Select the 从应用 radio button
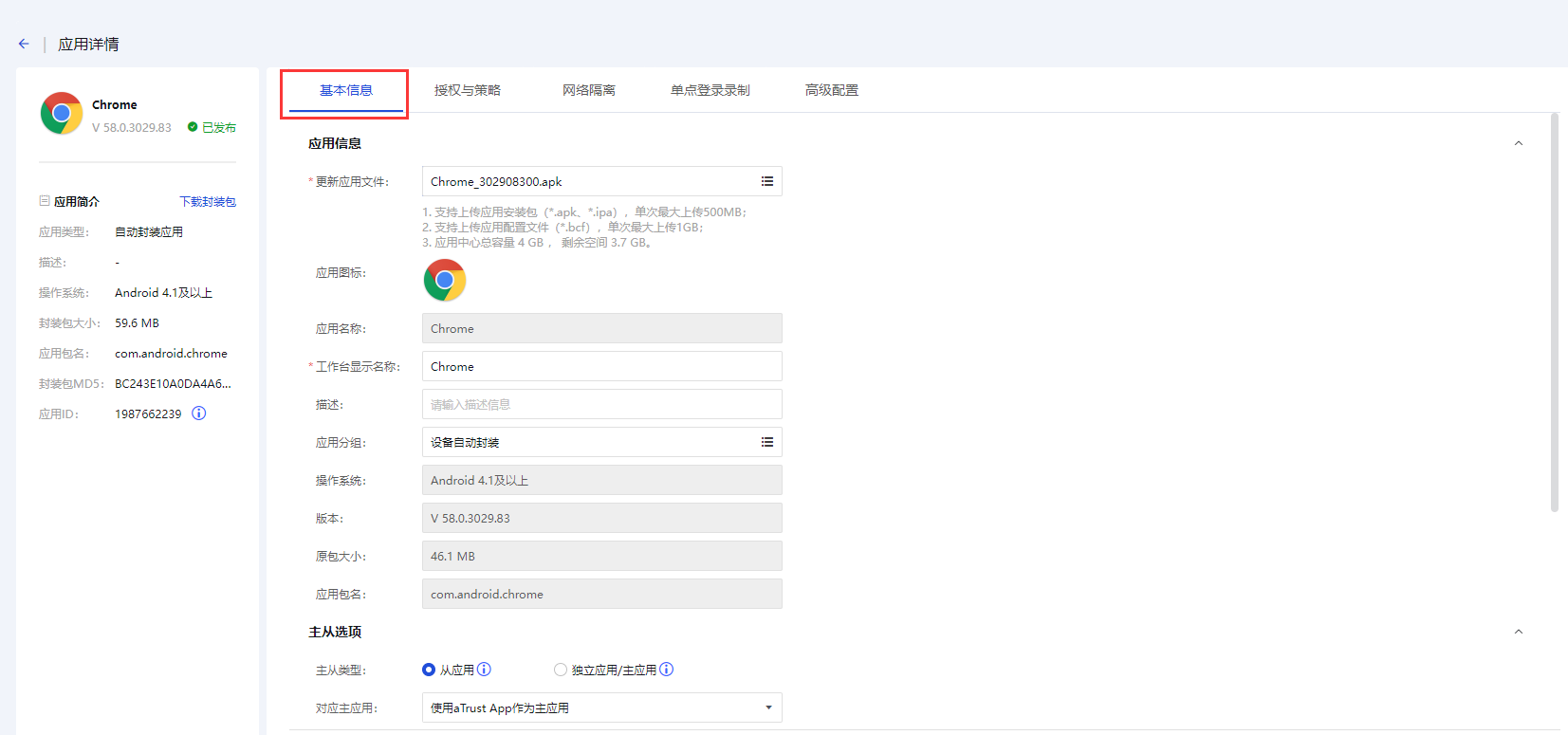Viewport: 1568px width, 735px height. tap(429, 670)
